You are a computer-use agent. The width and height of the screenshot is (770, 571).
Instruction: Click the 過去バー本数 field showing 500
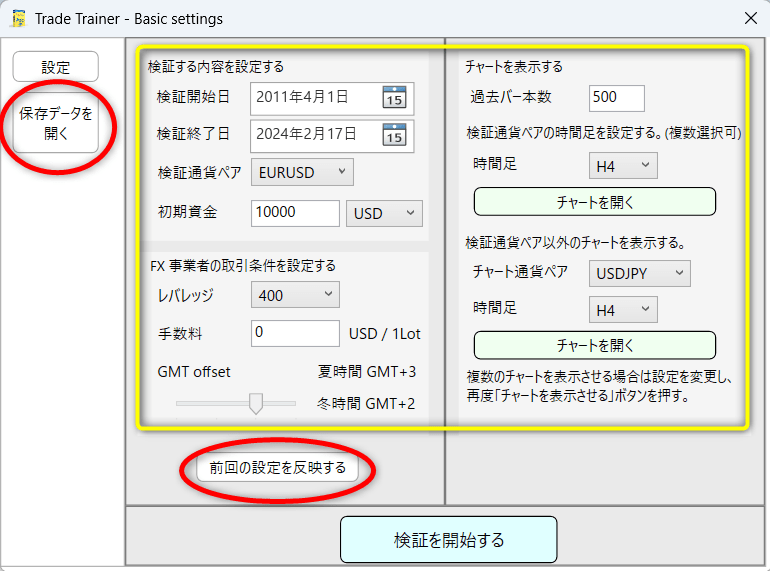[x=617, y=98]
